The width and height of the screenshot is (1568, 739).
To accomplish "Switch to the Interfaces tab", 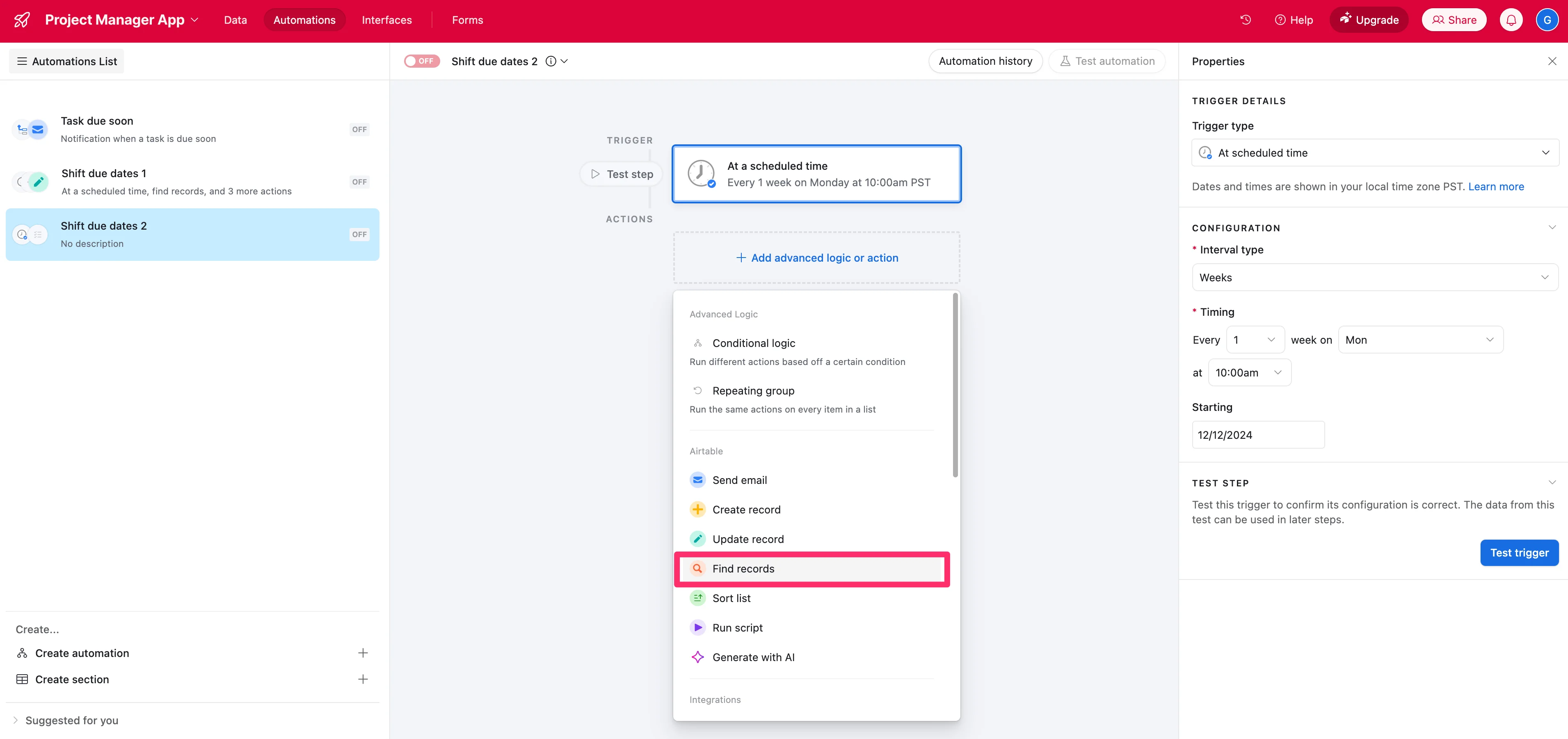I will 386,20.
